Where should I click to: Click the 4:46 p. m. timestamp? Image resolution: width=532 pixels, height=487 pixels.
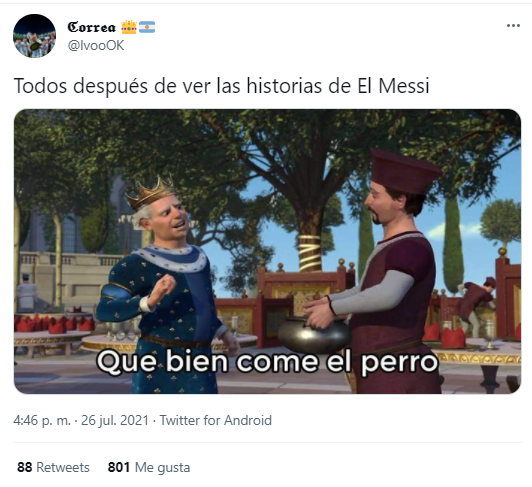42,420
